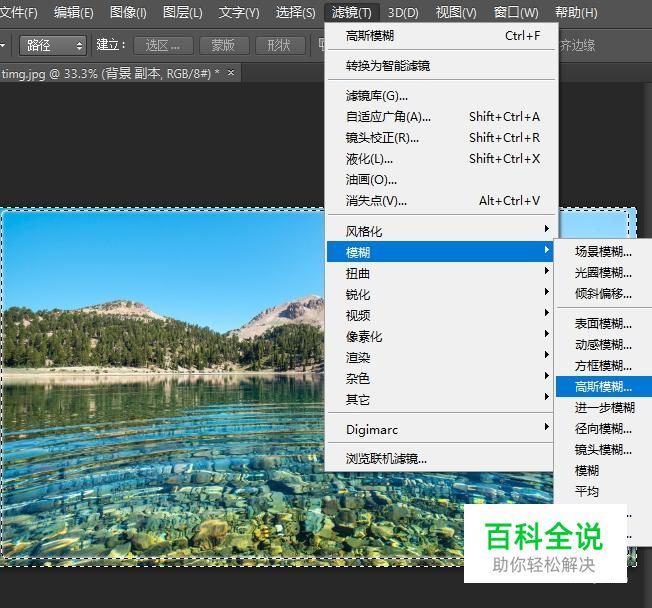Image resolution: width=652 pixels, height=608 pixels.
Task: Choose plain 模糊 in blur submenu
Action: 604,470
